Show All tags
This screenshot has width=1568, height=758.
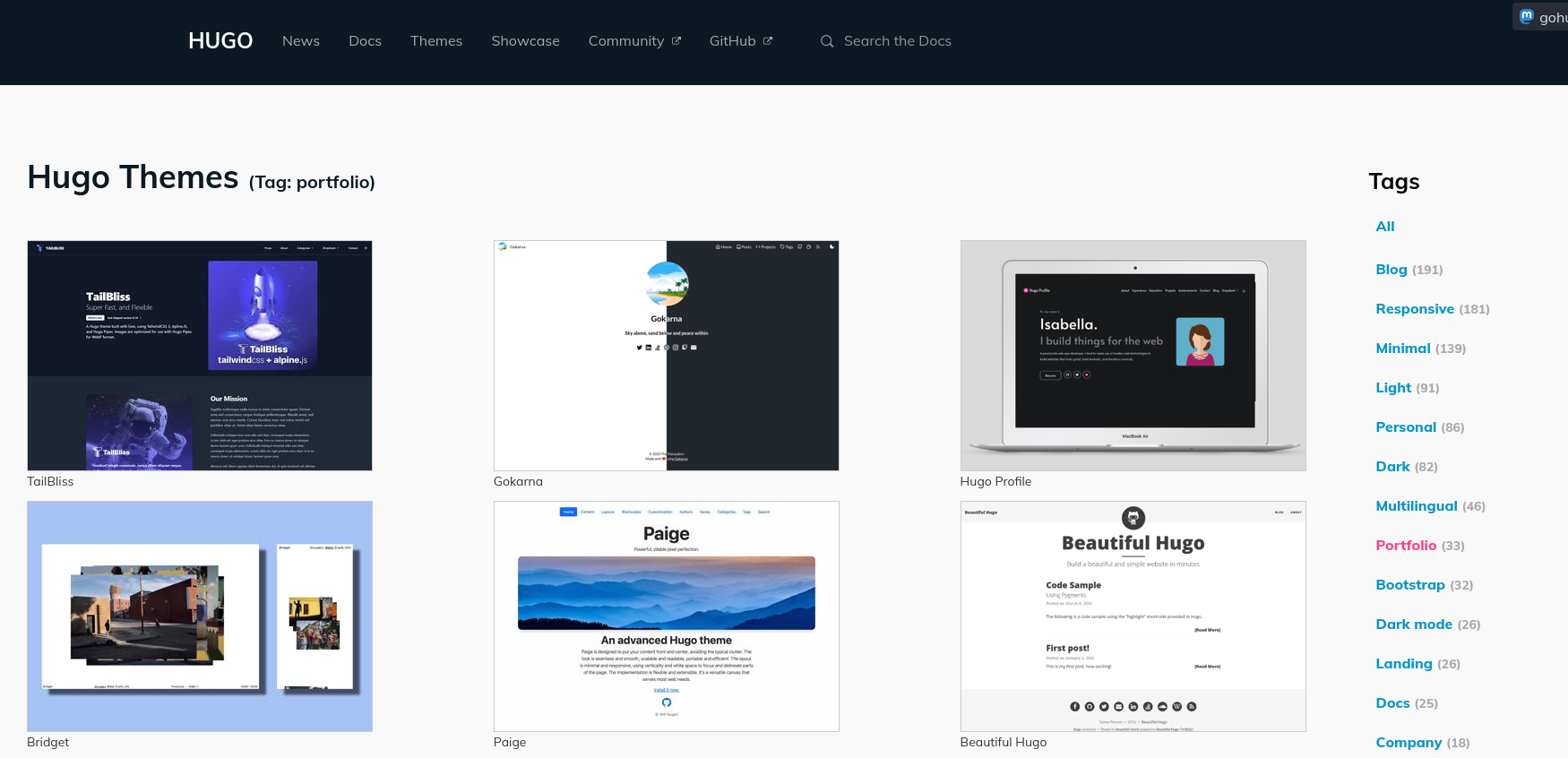1385,227
